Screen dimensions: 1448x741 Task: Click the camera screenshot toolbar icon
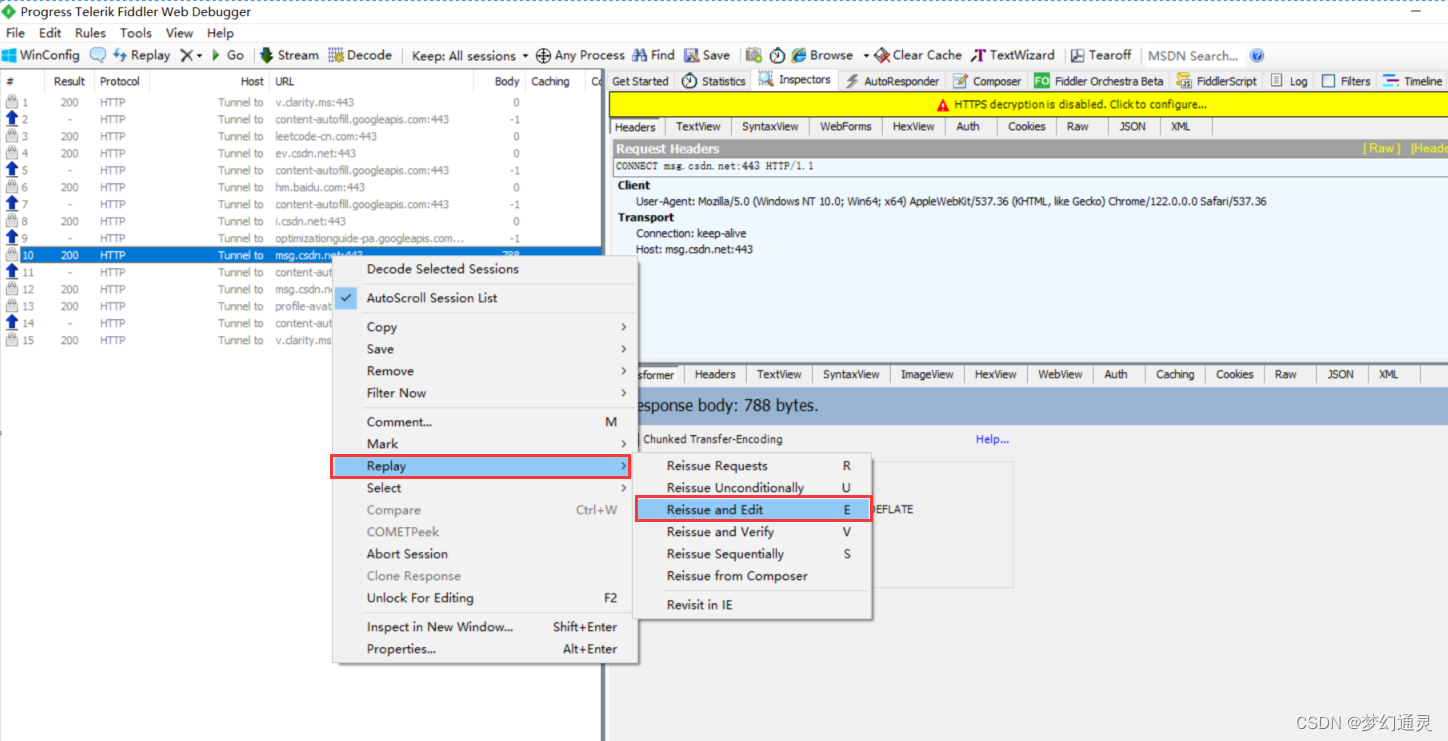click(x=754, y=56)
